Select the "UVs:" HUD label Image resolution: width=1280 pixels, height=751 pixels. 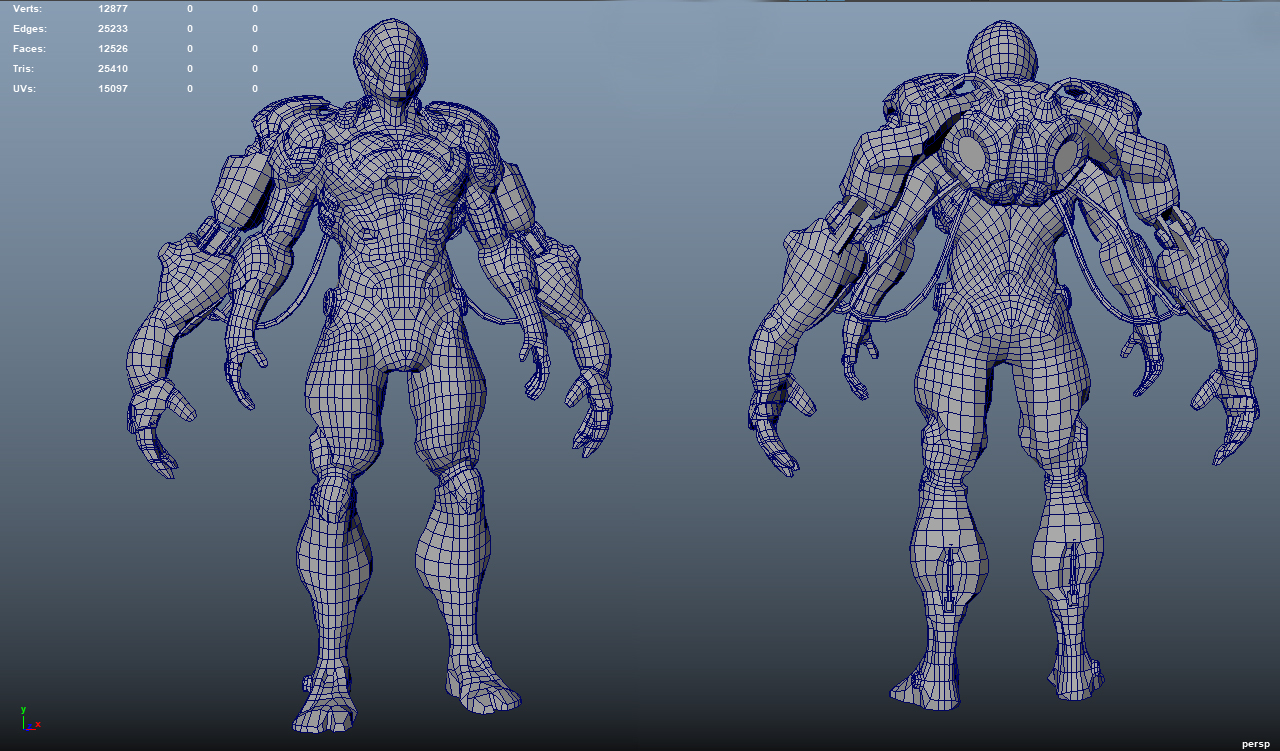pyautogui.click(x=25, y=88)
